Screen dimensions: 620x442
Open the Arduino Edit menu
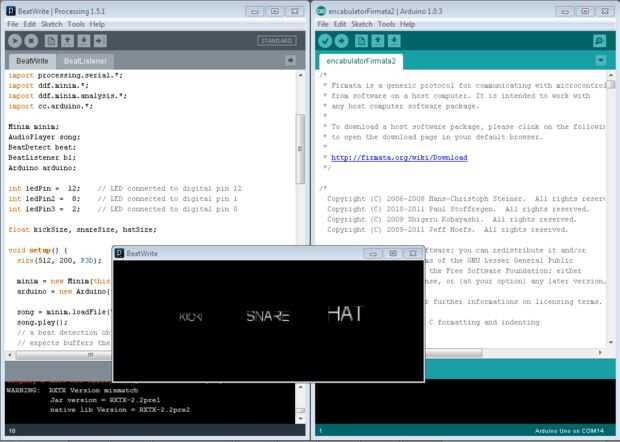click(x=340, y=24)
